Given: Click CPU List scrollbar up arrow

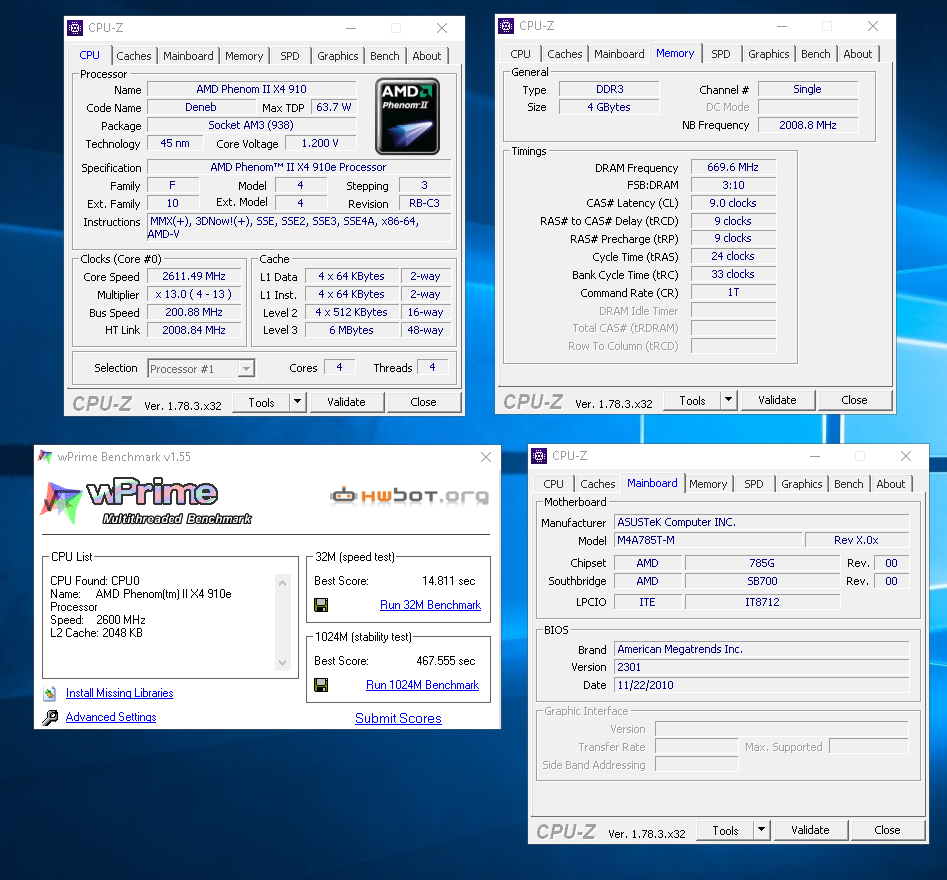Looking at the screenshot, I should pos(282,583).
